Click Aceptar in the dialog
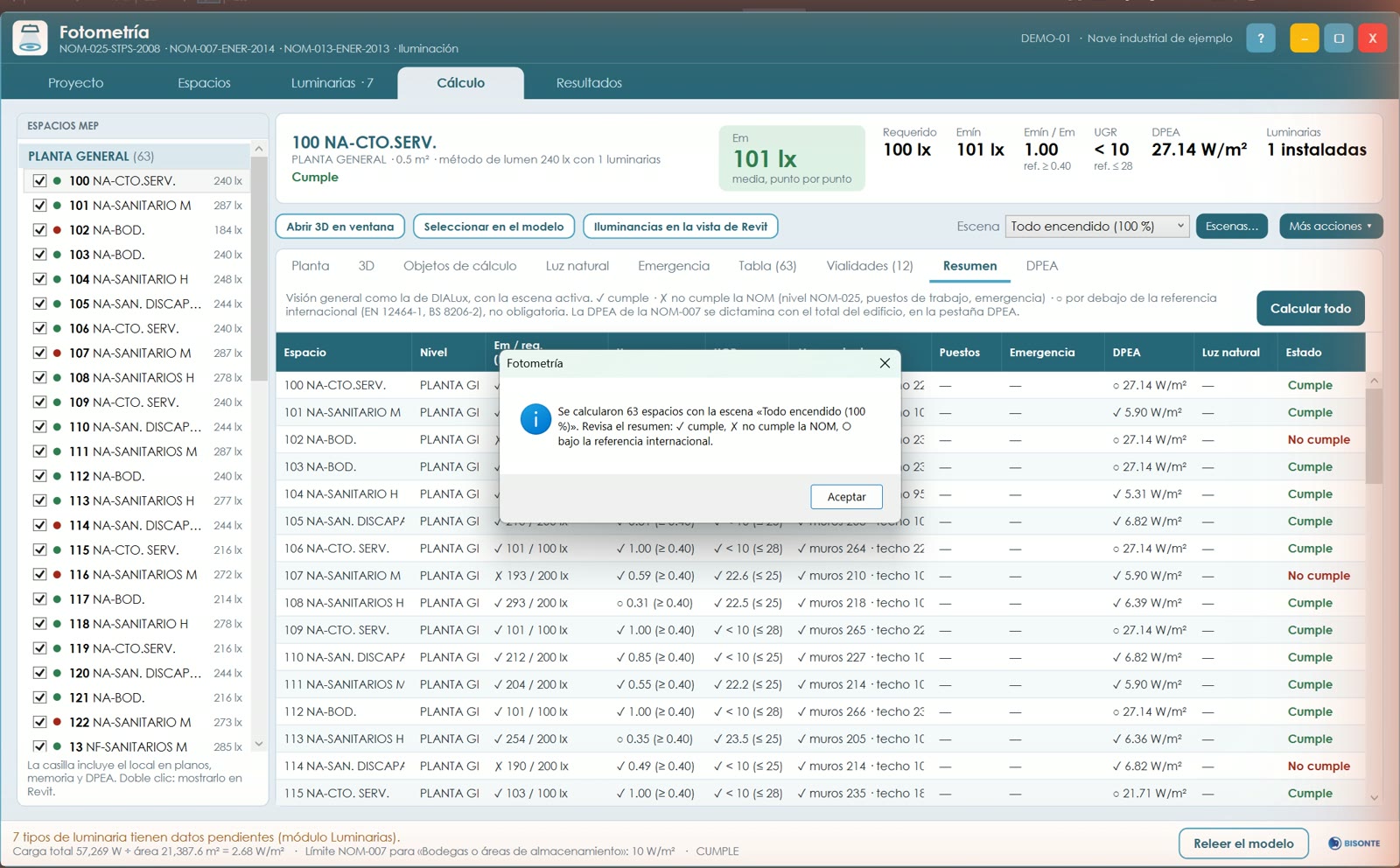The height and width of the screenshot is (868, 1400). (x=846, y=497)
